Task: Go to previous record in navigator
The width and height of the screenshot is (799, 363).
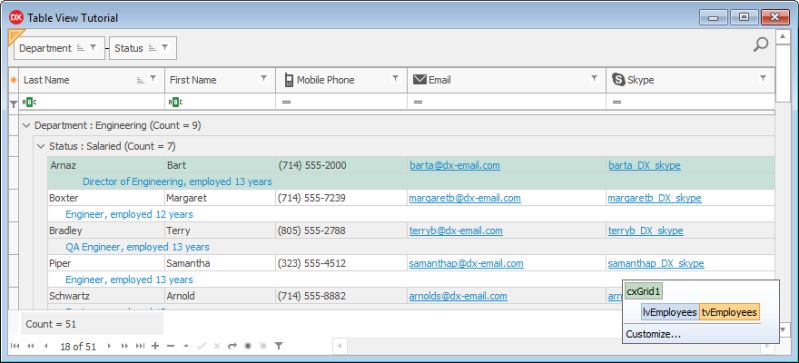Action: click(46, 346)
